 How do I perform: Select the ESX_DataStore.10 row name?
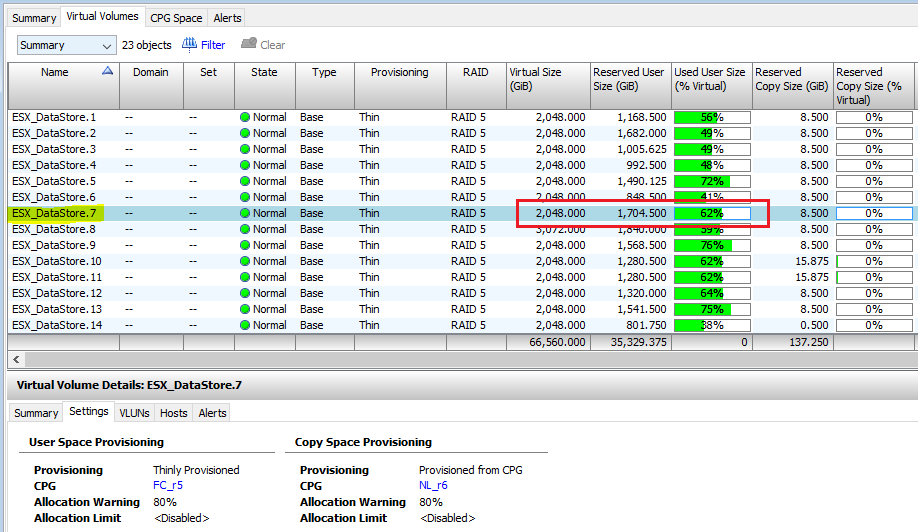(57, 261)
